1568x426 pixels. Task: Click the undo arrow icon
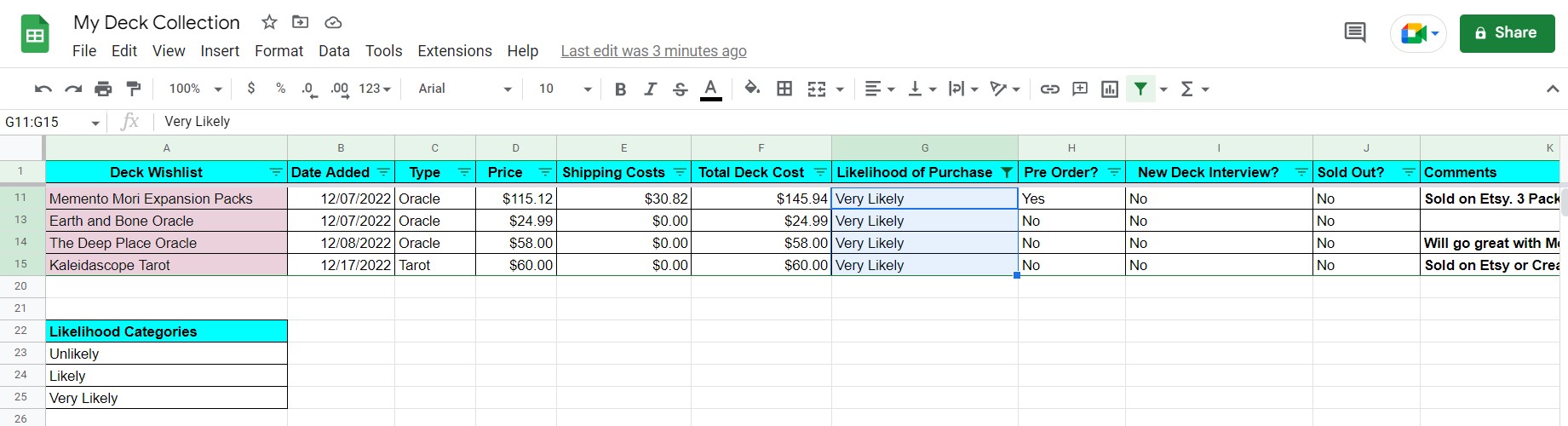43,89
